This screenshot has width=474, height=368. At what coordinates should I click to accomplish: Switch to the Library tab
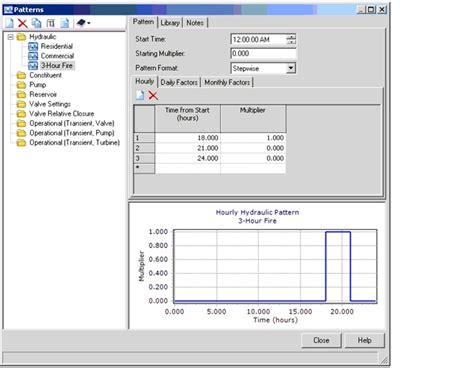pyautogui.click(x=170, y=23)
